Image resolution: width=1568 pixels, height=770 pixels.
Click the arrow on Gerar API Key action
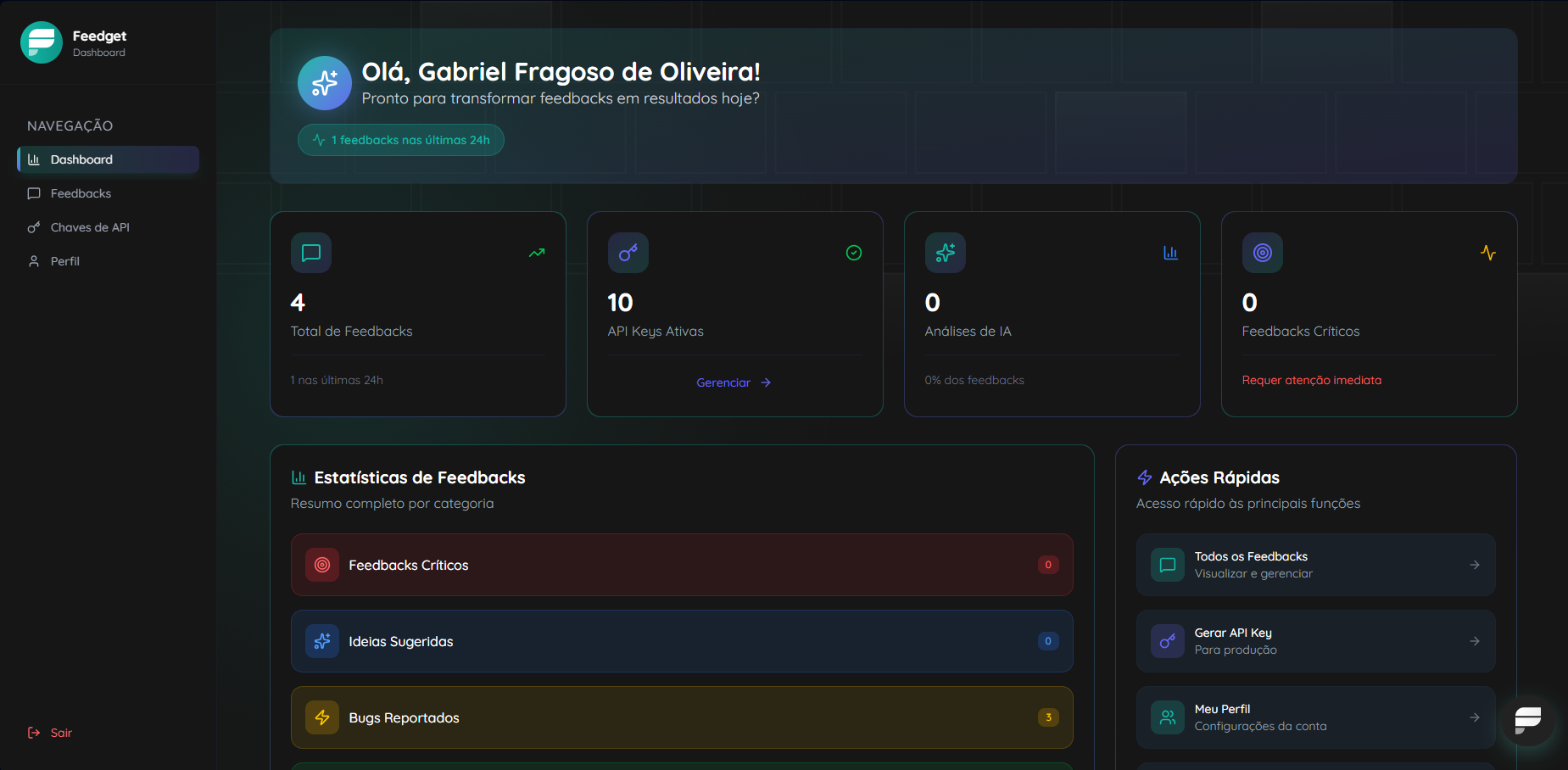1475,641
